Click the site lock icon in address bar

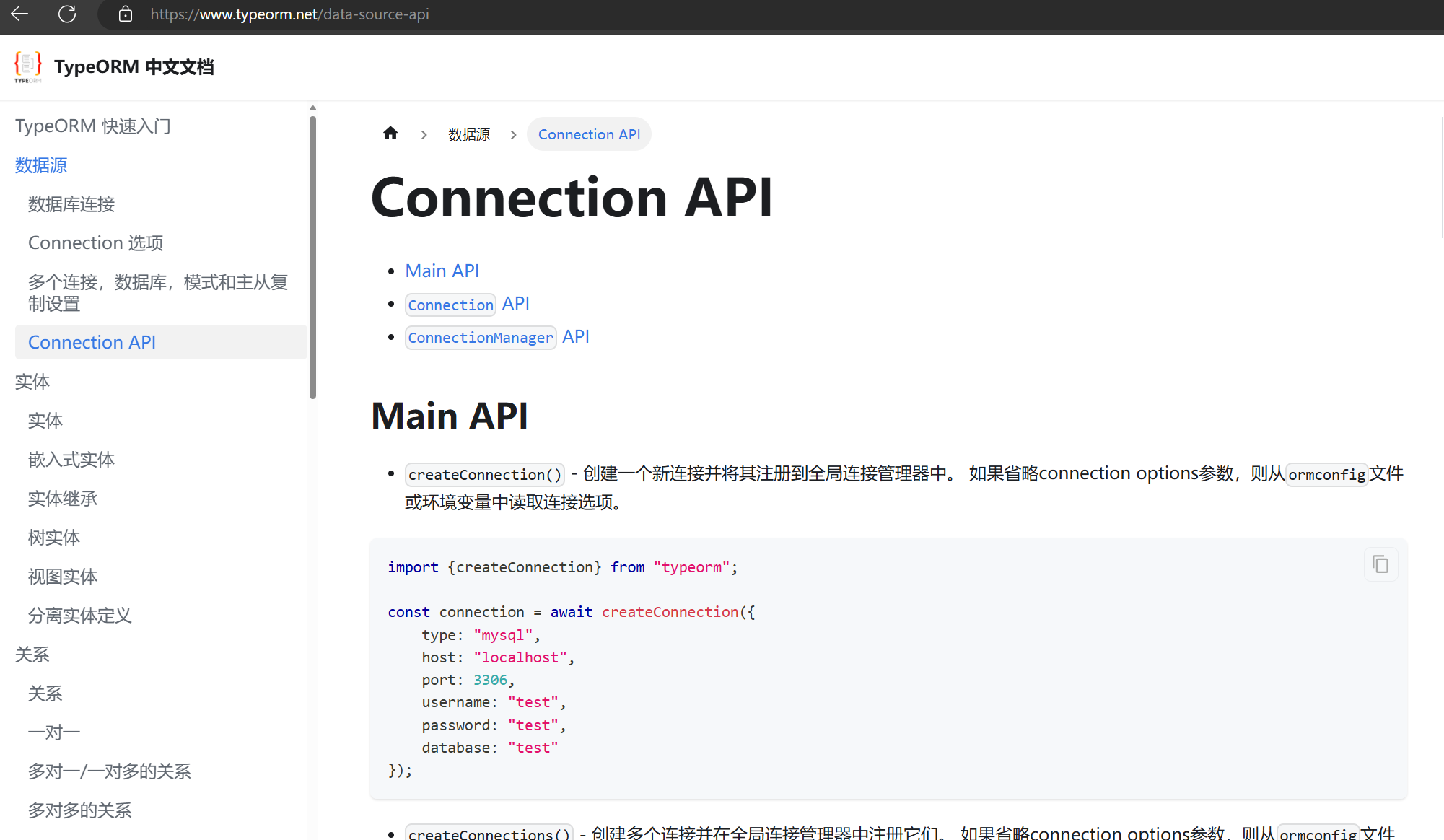coord(126,14)
